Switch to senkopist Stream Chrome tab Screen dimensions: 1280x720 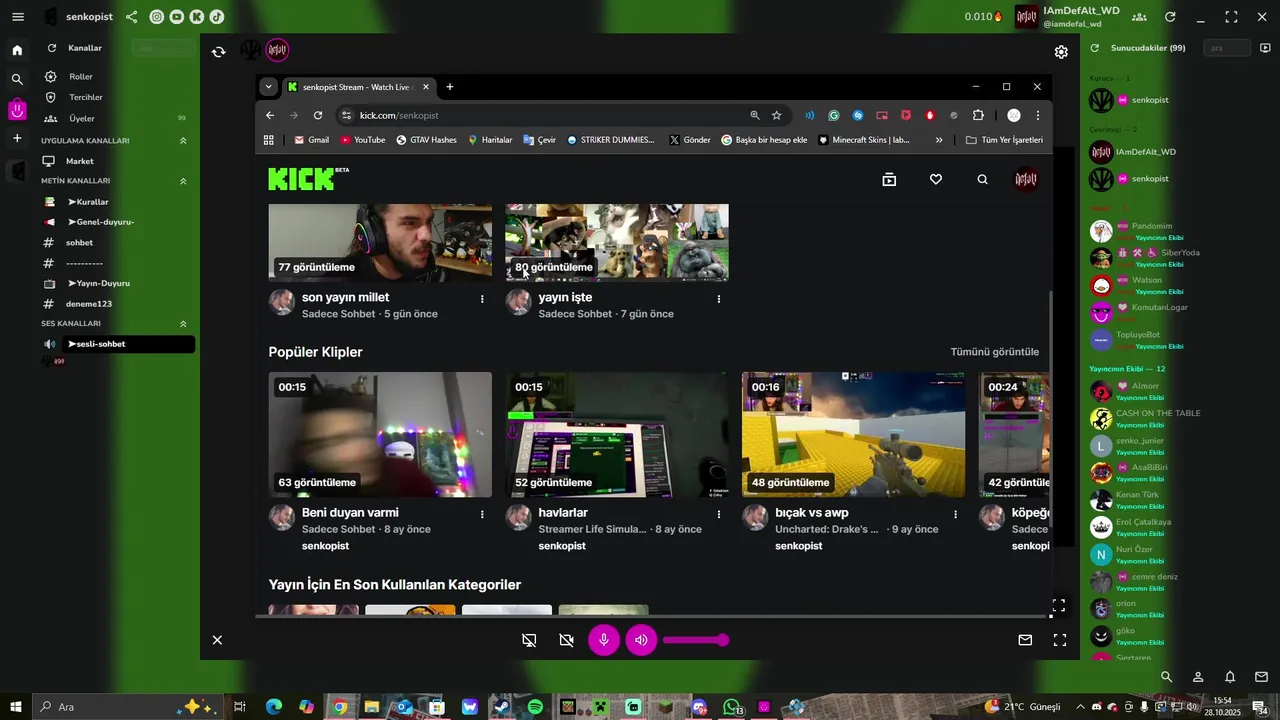pyautogui.click(x=358, y=87)
